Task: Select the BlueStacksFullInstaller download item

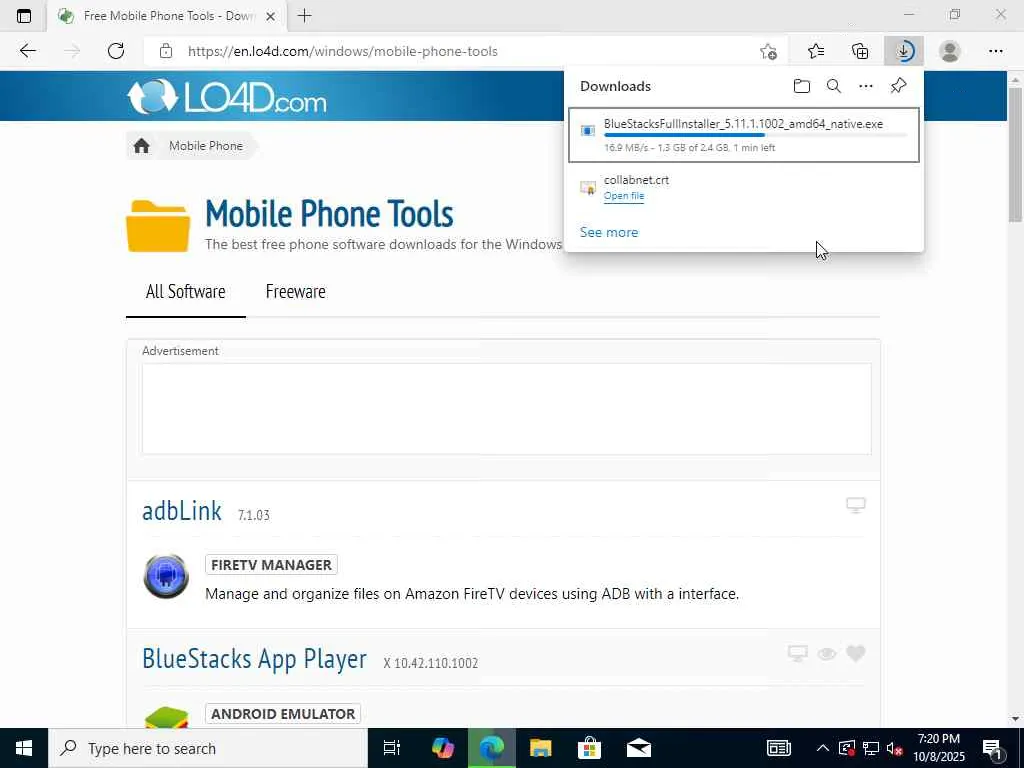Action: pyautogui.click(x=744, y=135)
